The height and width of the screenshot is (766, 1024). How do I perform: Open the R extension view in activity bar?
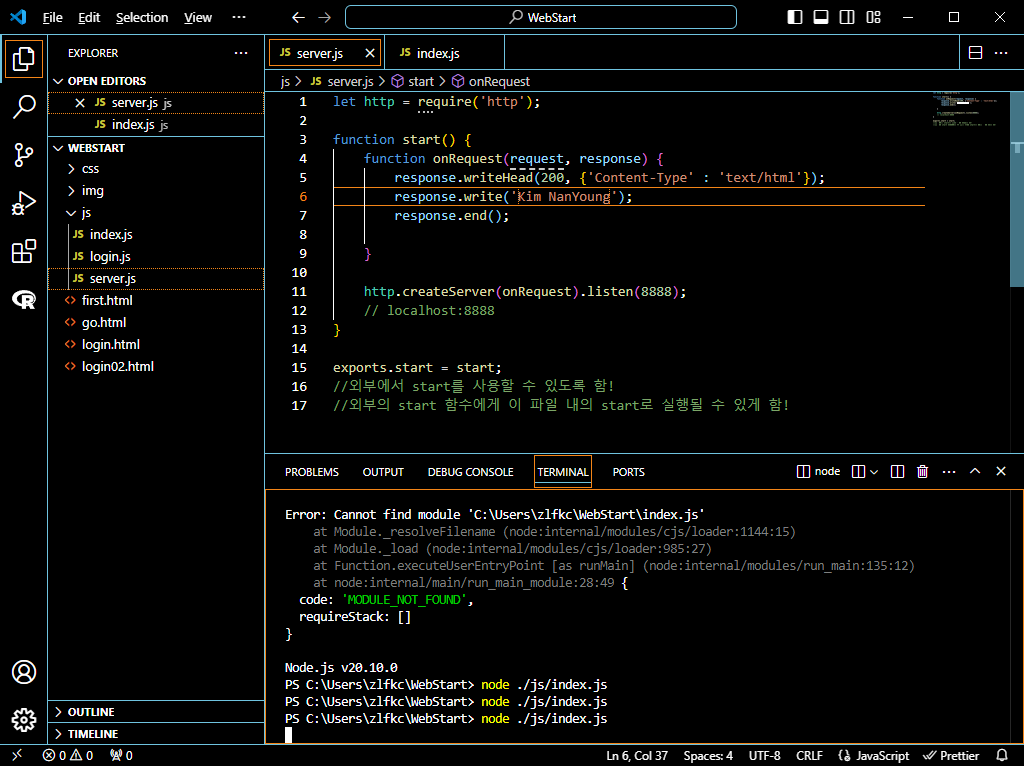(x=24, y=300)
